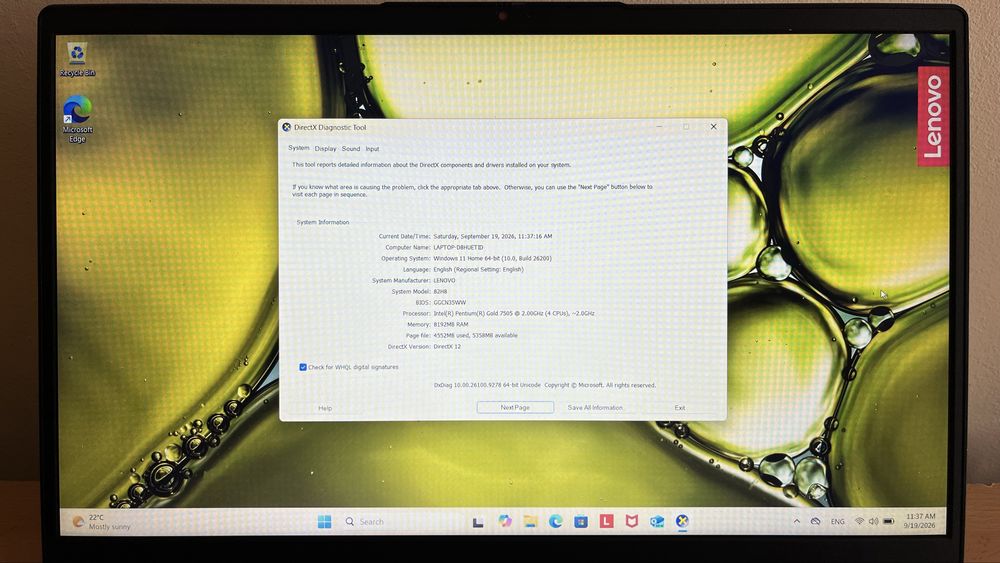
Task: Click the volume speaker tray icon
Action: tap(873, 521)
